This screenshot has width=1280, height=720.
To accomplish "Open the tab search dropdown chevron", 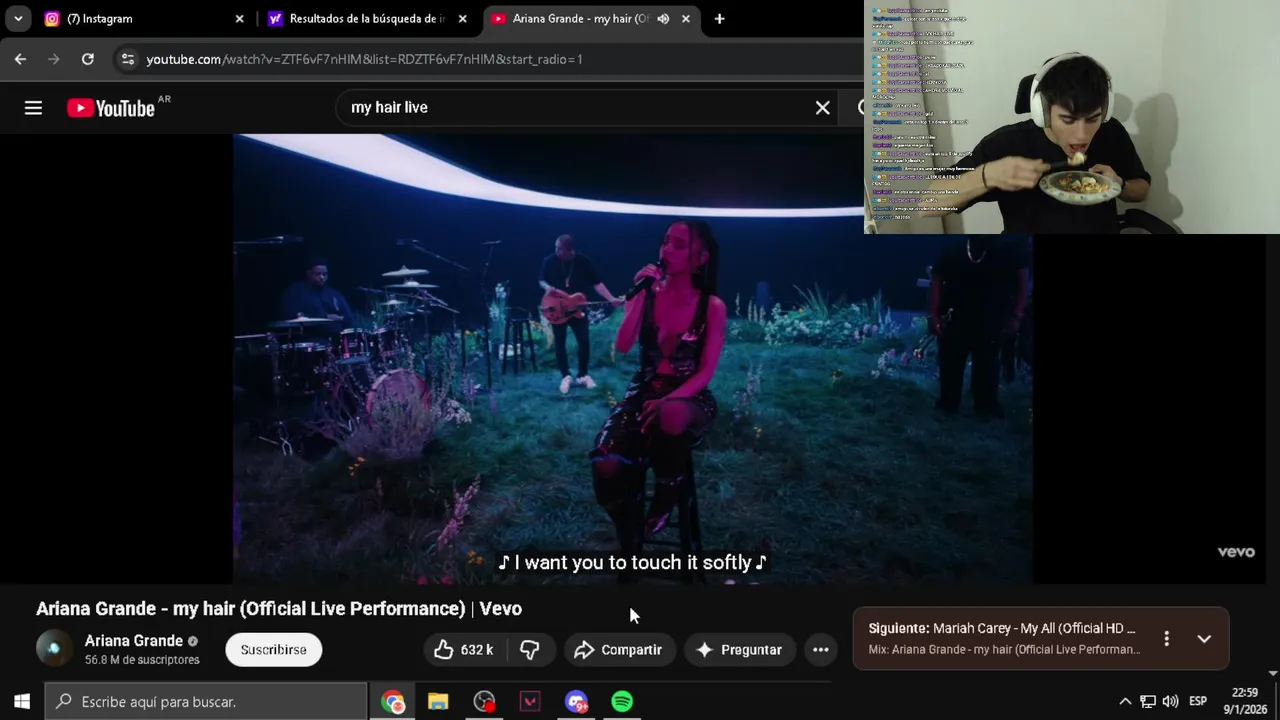I will pos(18,18).
